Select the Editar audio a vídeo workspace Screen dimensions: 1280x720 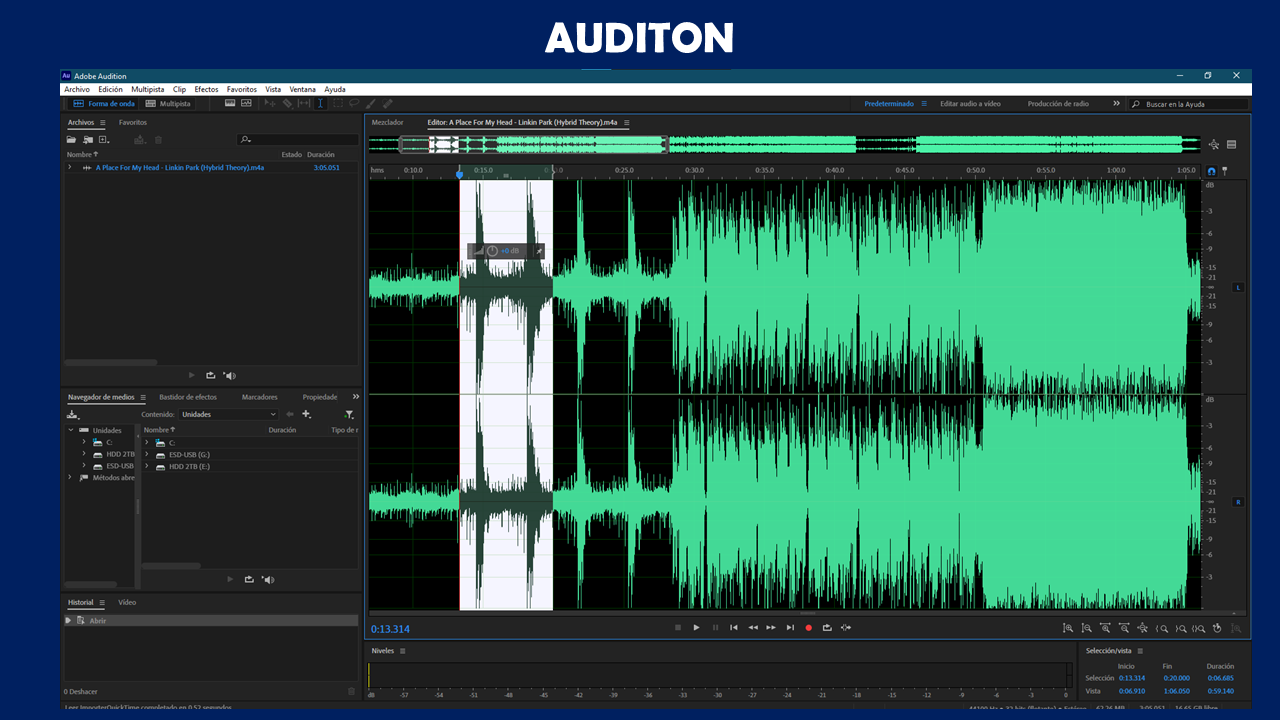(x=969, y=103)
